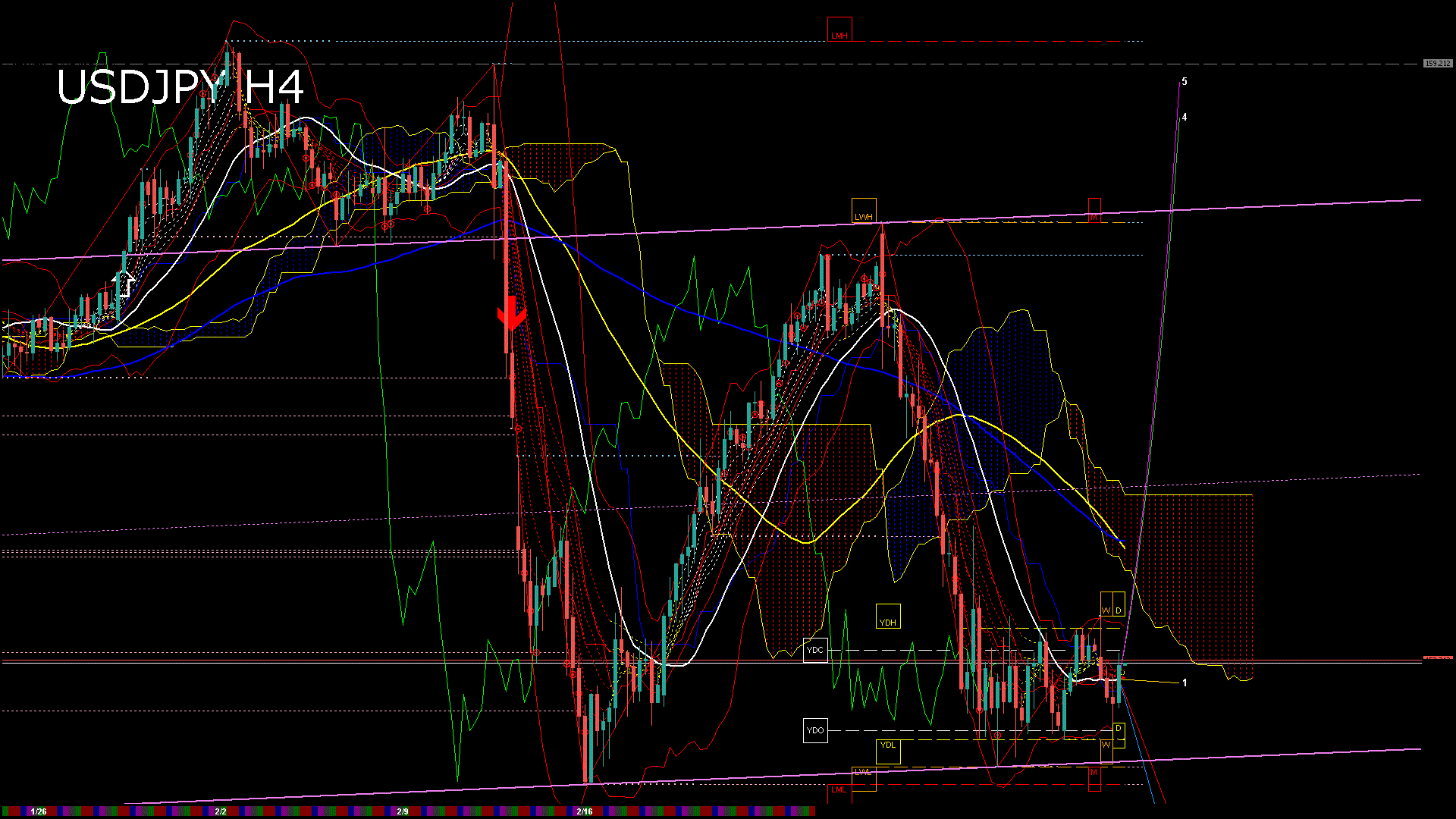Click the 2/9 date marker

coord(403,811)
